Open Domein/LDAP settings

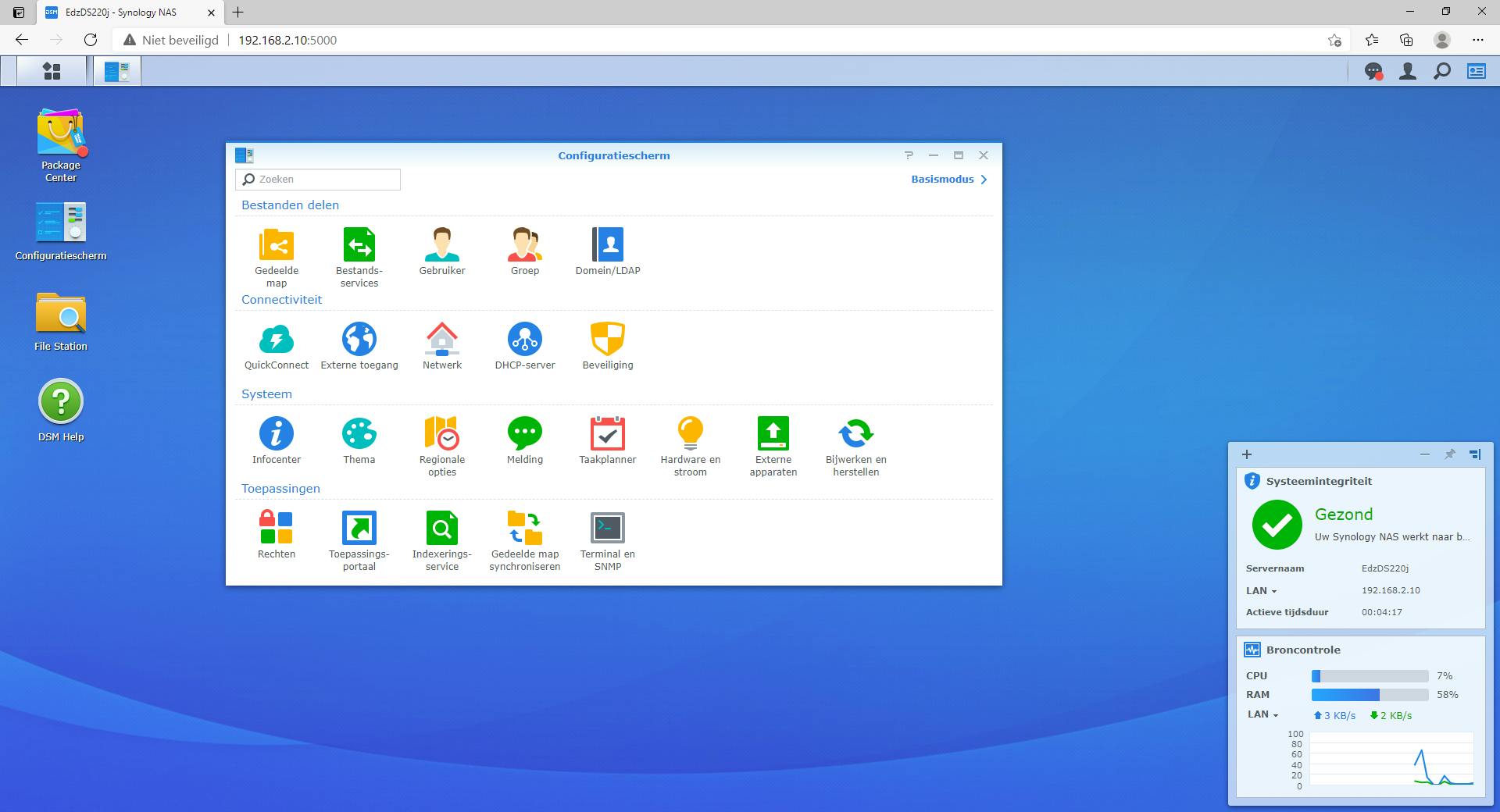pyautogui.click(x=608, y=251)
